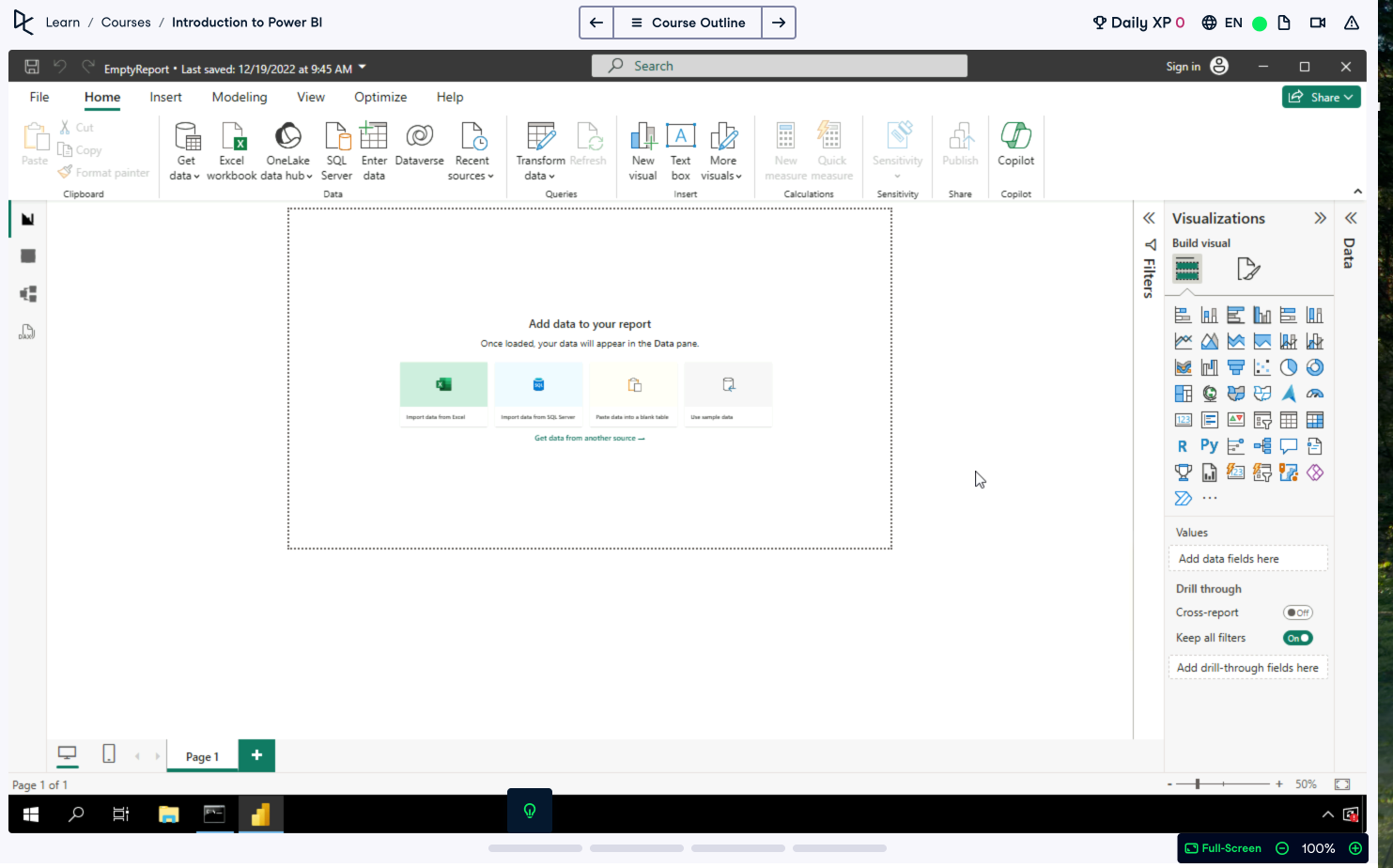Select the Matrix visual

pyautogui.click(x=1315, y=420)
